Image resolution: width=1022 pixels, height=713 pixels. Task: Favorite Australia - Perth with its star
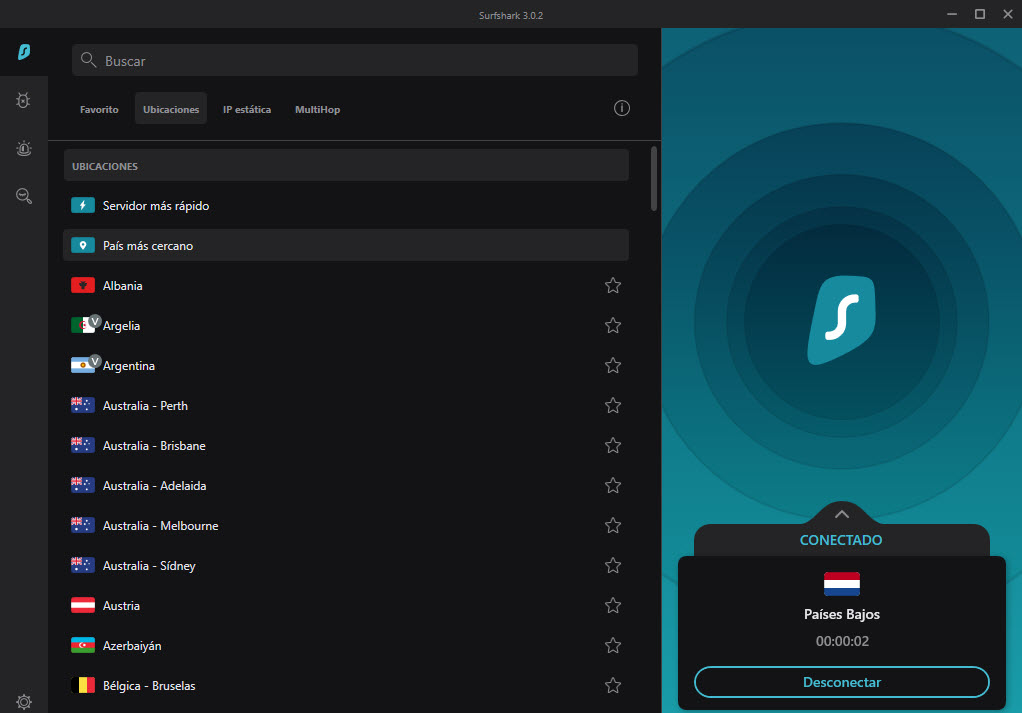[613, 405]
